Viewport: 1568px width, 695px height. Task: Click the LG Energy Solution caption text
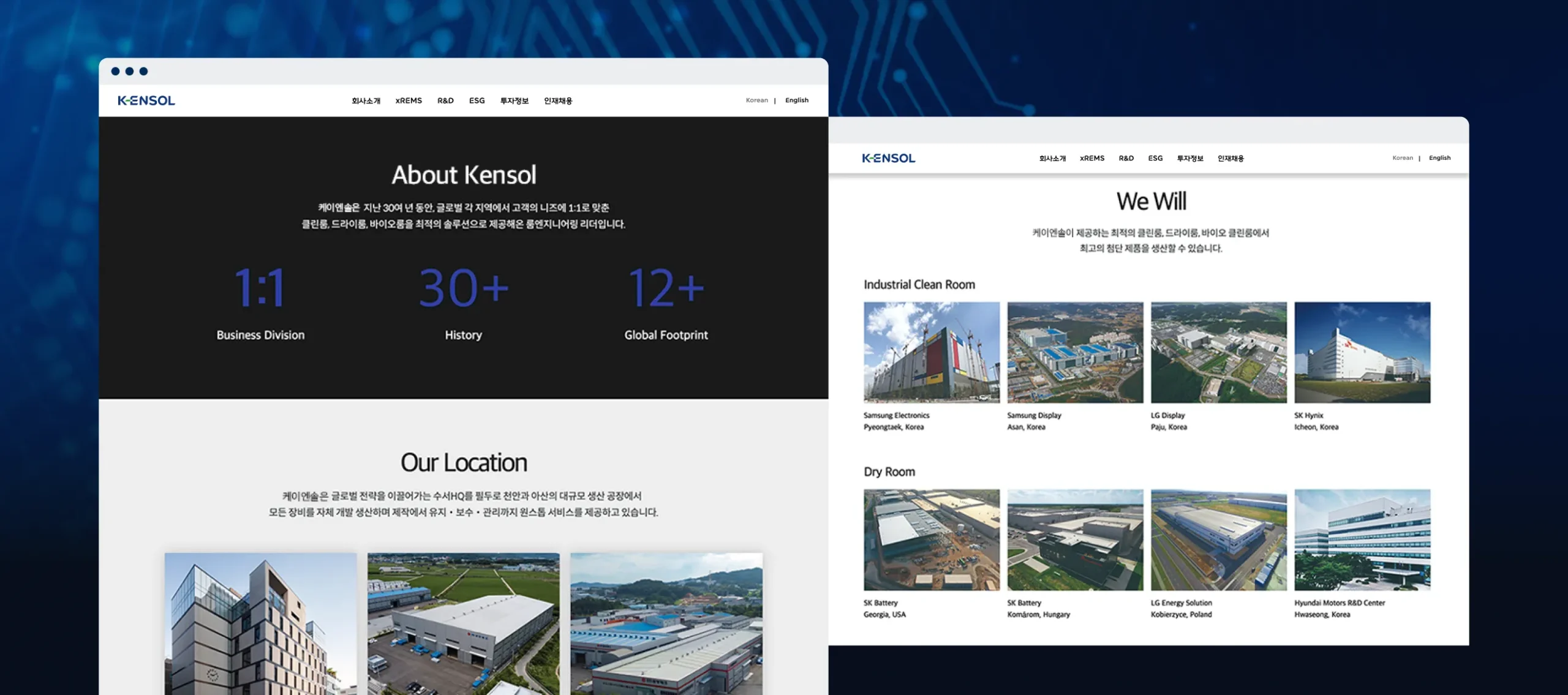click(x=1181, y=603)
